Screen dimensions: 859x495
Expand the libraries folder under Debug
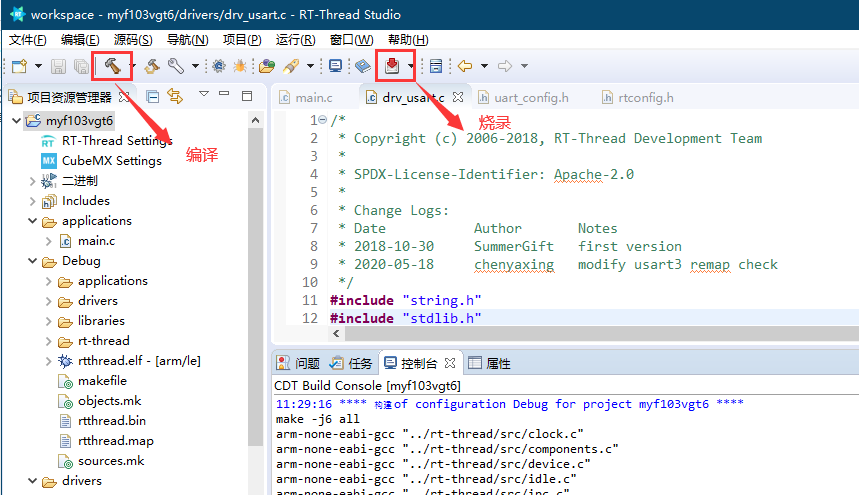pyautogui.click(x=48, y=321)
